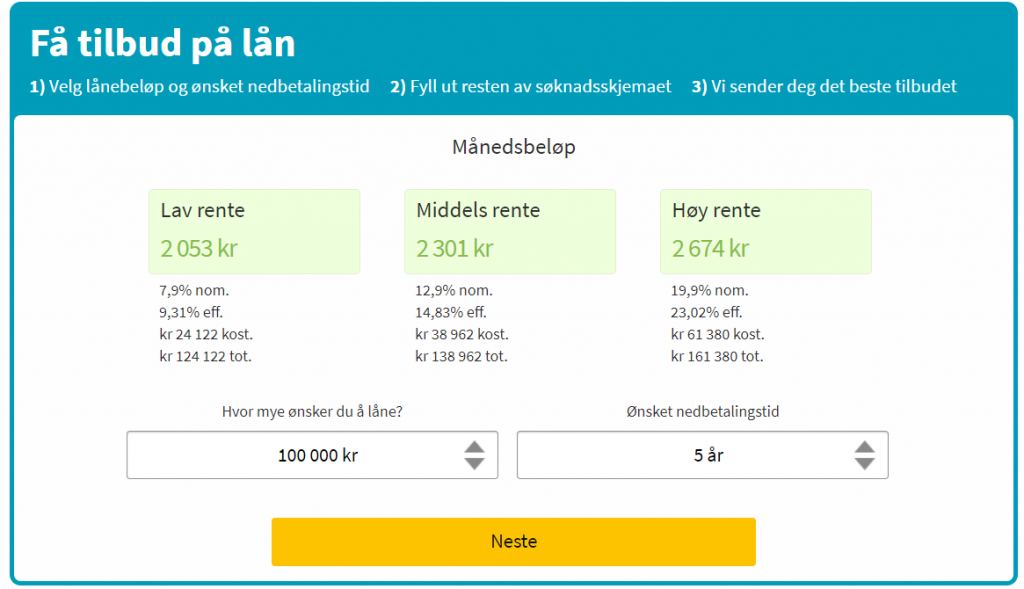Click the 9,31% eff. rate text
This screenshot has height=589, width=1024.
[x=190, y=313]
